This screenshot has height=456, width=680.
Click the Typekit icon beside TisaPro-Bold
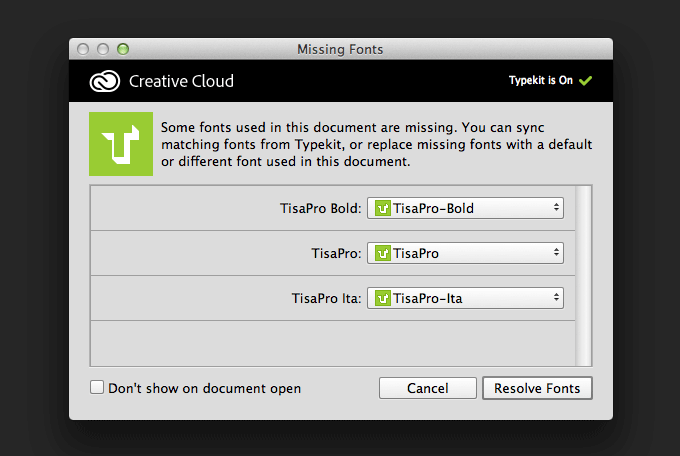click(x=382, y=209)
